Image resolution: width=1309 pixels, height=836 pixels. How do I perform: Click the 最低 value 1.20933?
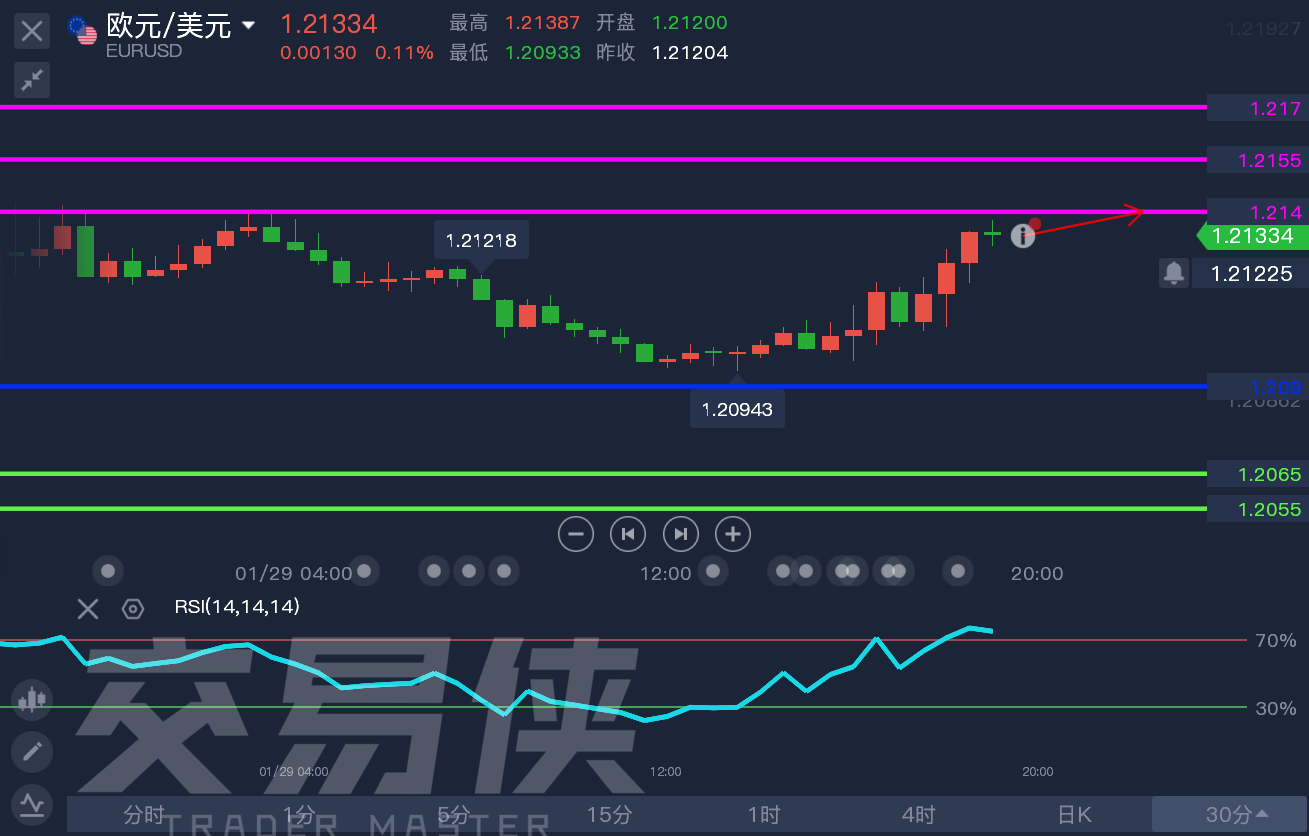point(542,52)
